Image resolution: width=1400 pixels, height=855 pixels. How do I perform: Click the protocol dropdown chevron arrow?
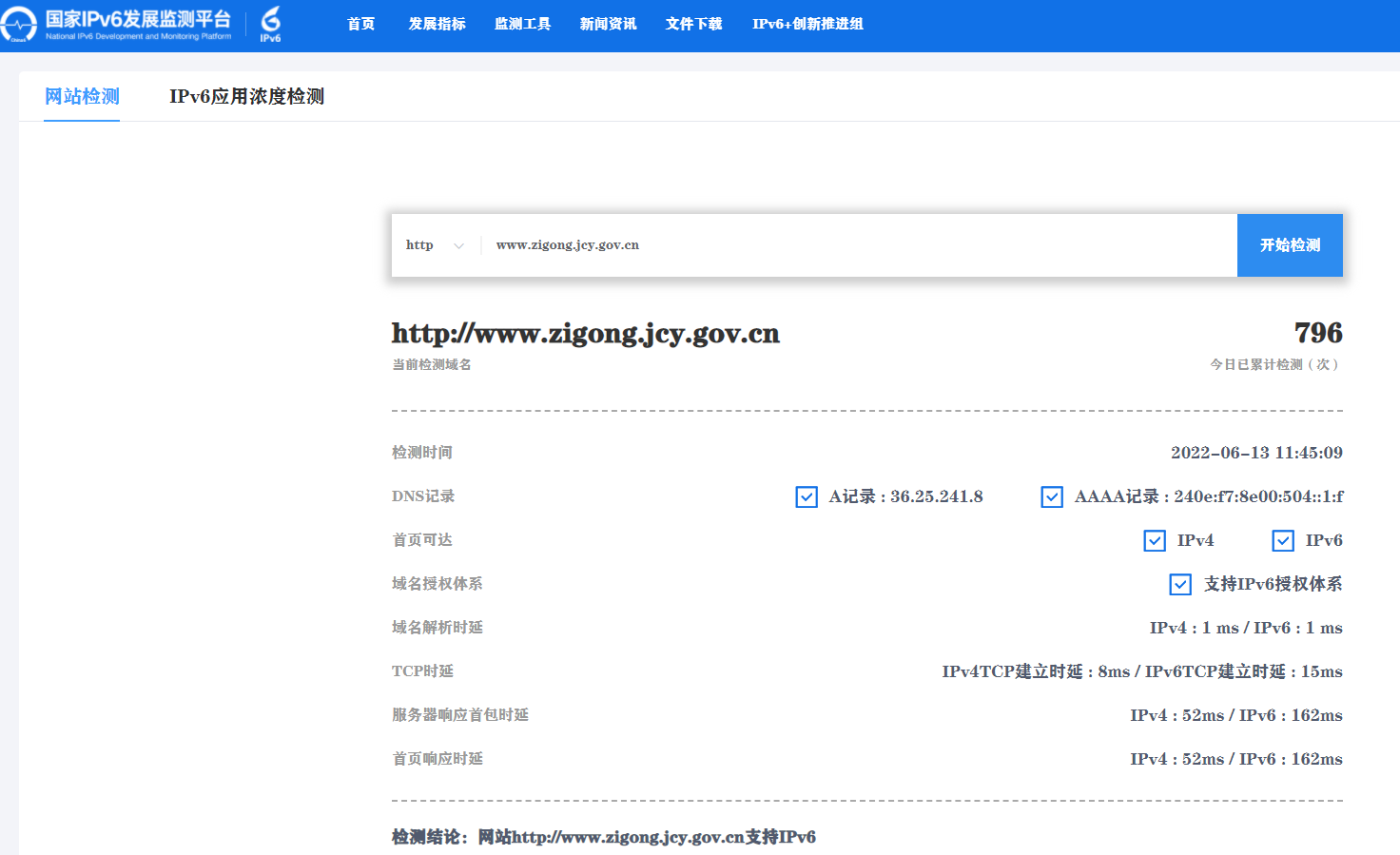tap(459, 246)
